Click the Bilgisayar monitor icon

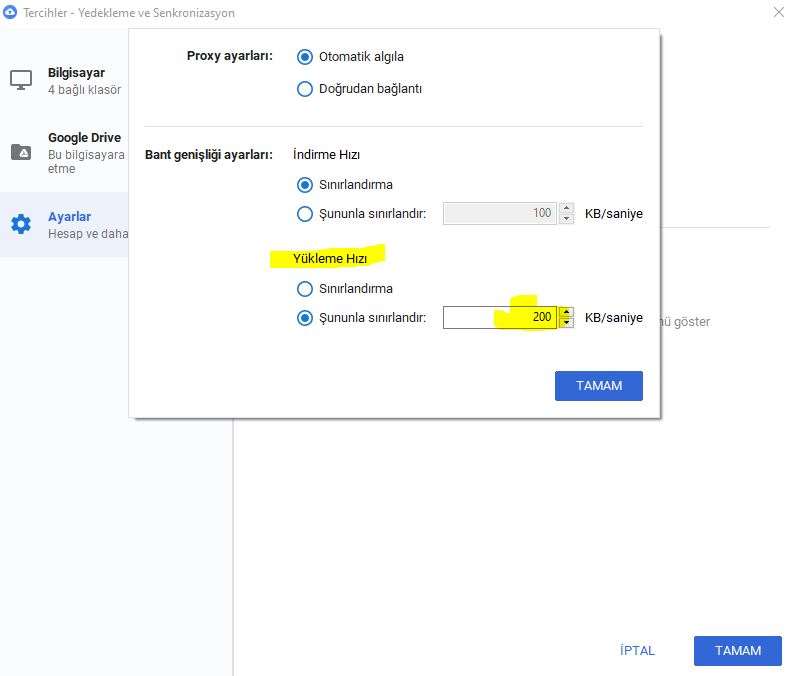(x=21, y=80)
